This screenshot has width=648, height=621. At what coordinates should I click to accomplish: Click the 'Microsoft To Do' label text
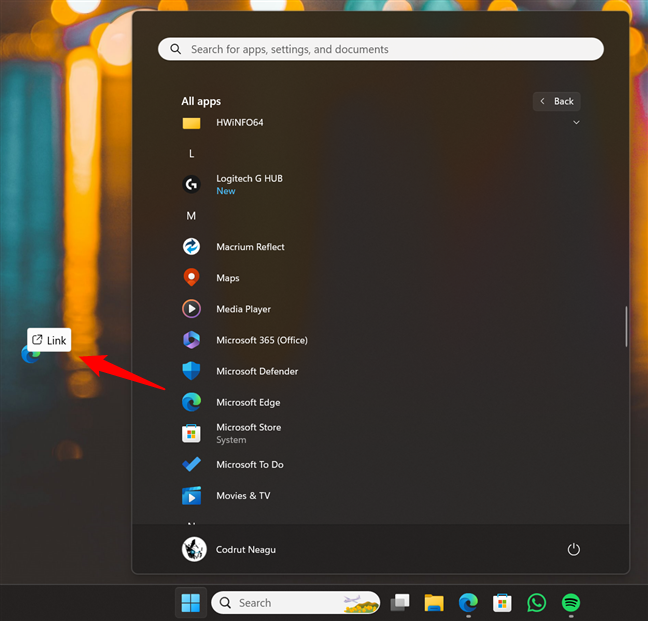pos(250,464)
